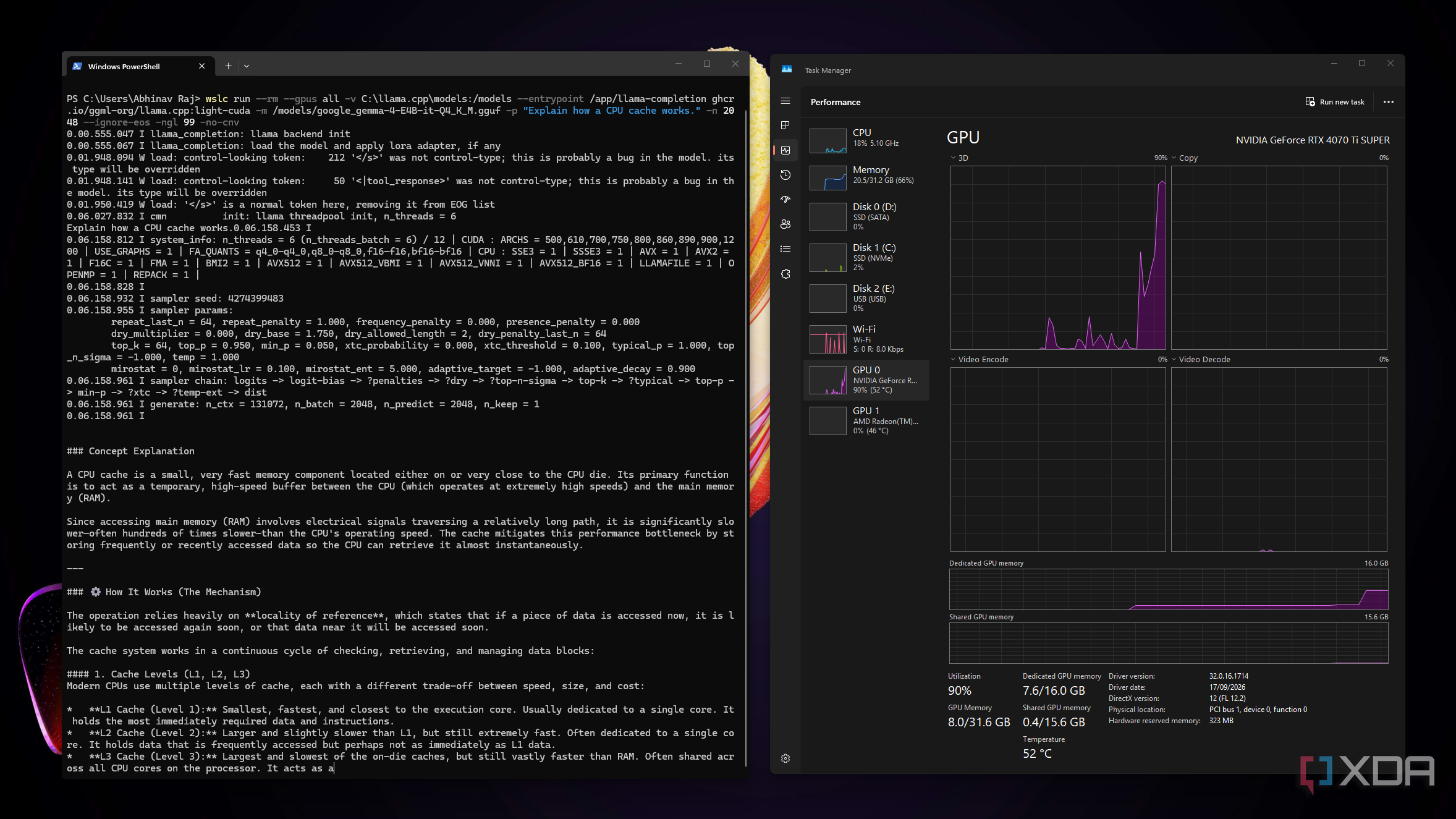The width and height of the screenshot is (1456, 819).
Task: Click the 7.6/16.0 GB dedicated memory value
Action: pos(1054,690)
